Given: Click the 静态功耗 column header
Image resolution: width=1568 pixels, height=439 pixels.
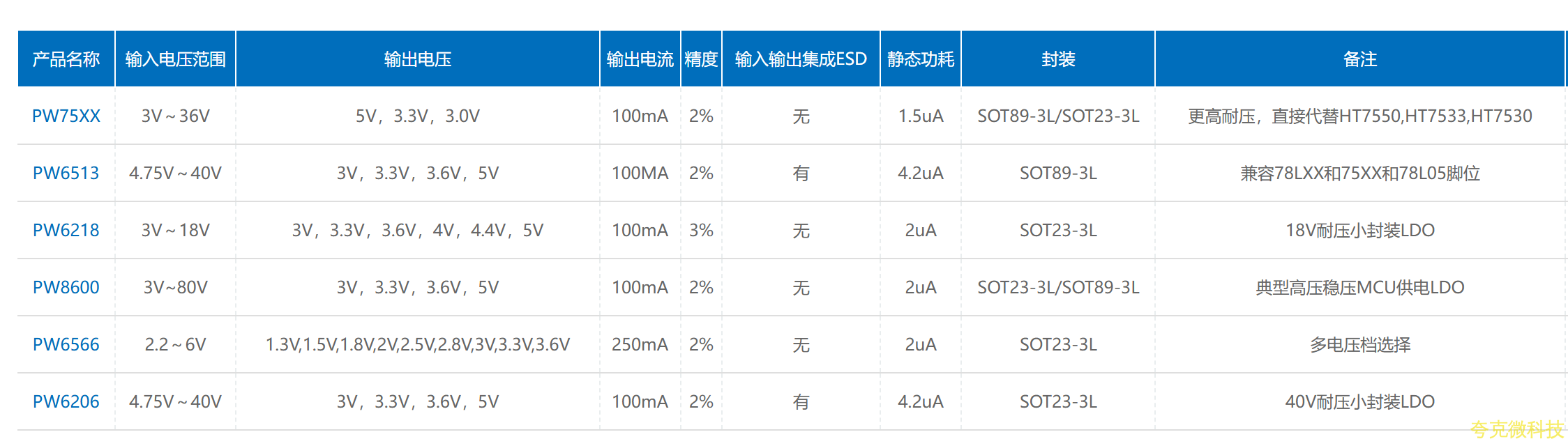Looking at the screenshot, I should (x=921, y=59).
